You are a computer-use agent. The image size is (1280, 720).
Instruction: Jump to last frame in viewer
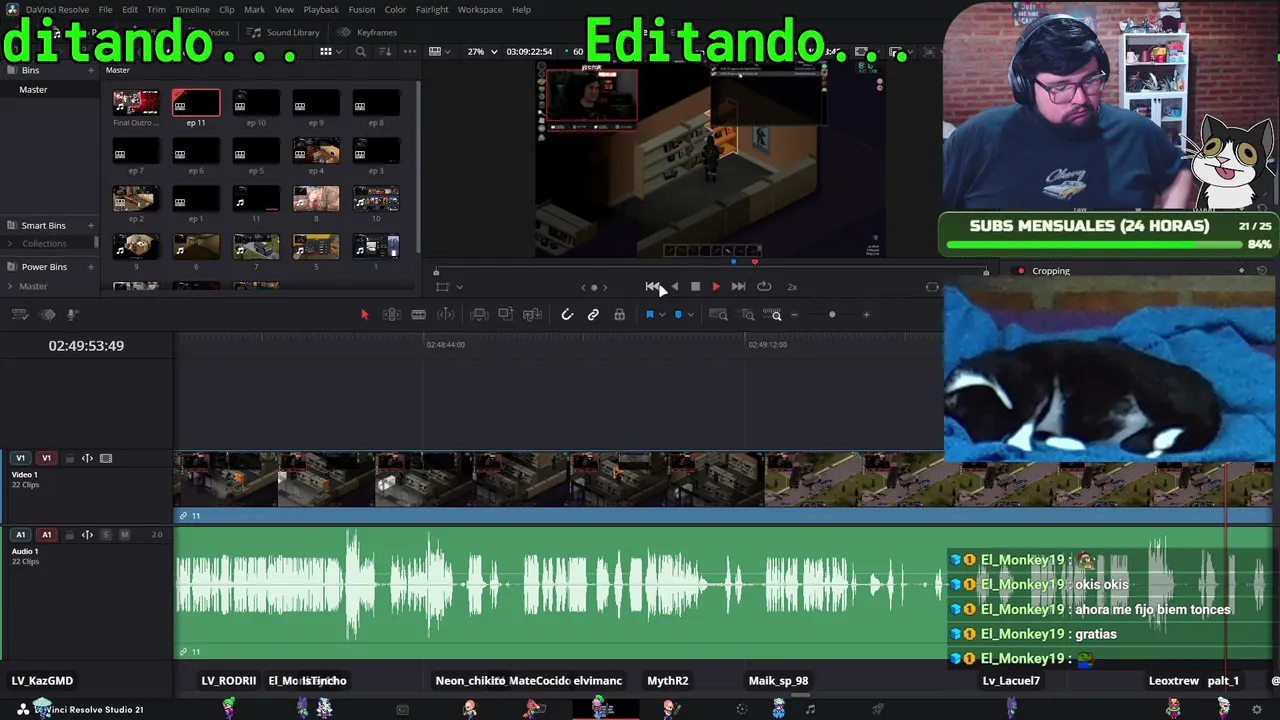(x=738, y=287)
